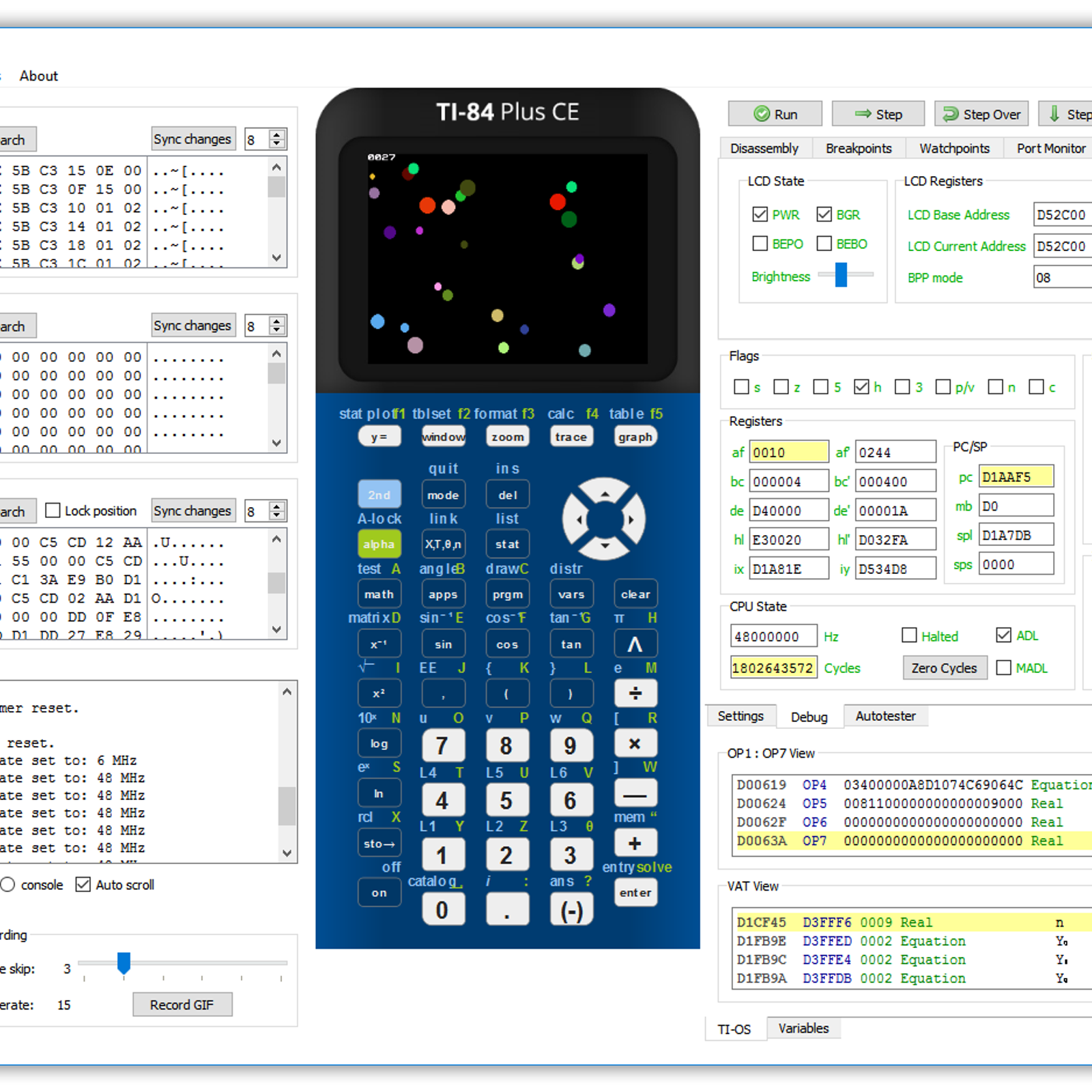This screenshot has height=1092, width=1092.
Task: Uncheck the BGR LCD state checkbox
Action: pos(824,214)
